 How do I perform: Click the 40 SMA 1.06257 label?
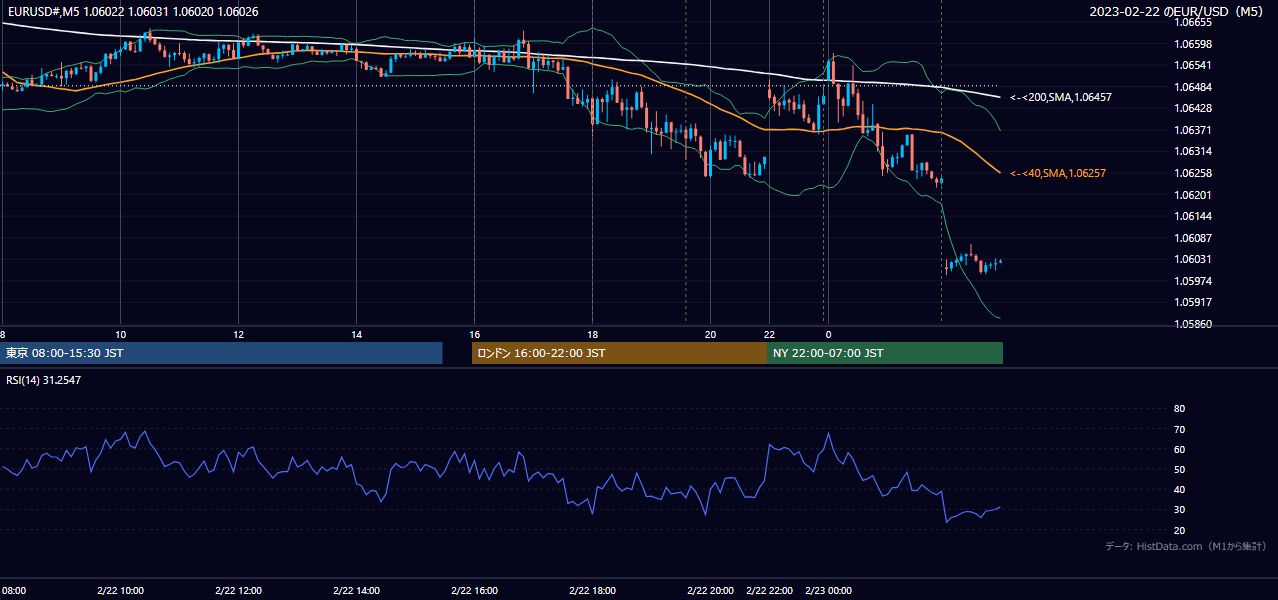point(1058,173)
